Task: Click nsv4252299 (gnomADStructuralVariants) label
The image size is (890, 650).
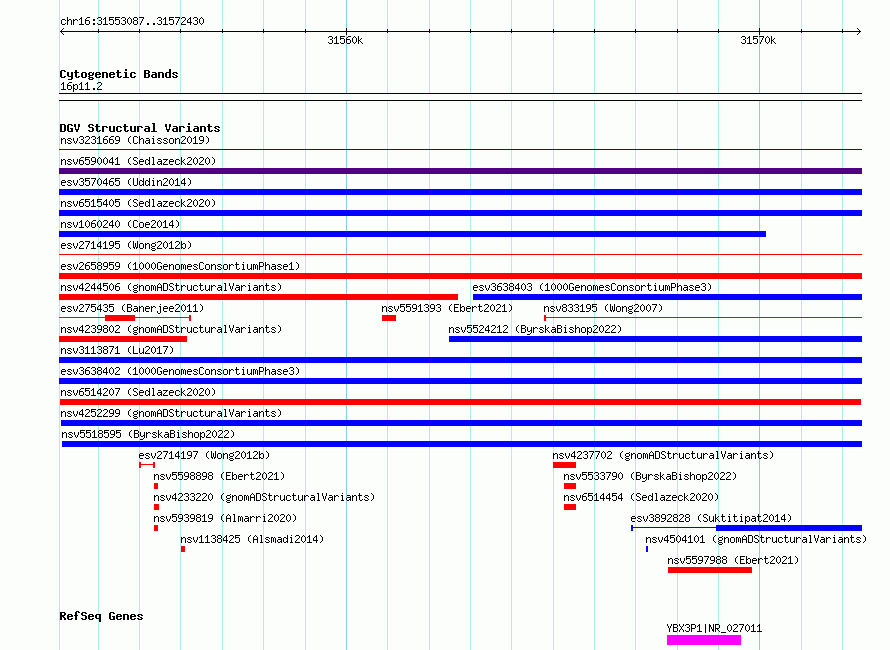Action: point(171,413)
